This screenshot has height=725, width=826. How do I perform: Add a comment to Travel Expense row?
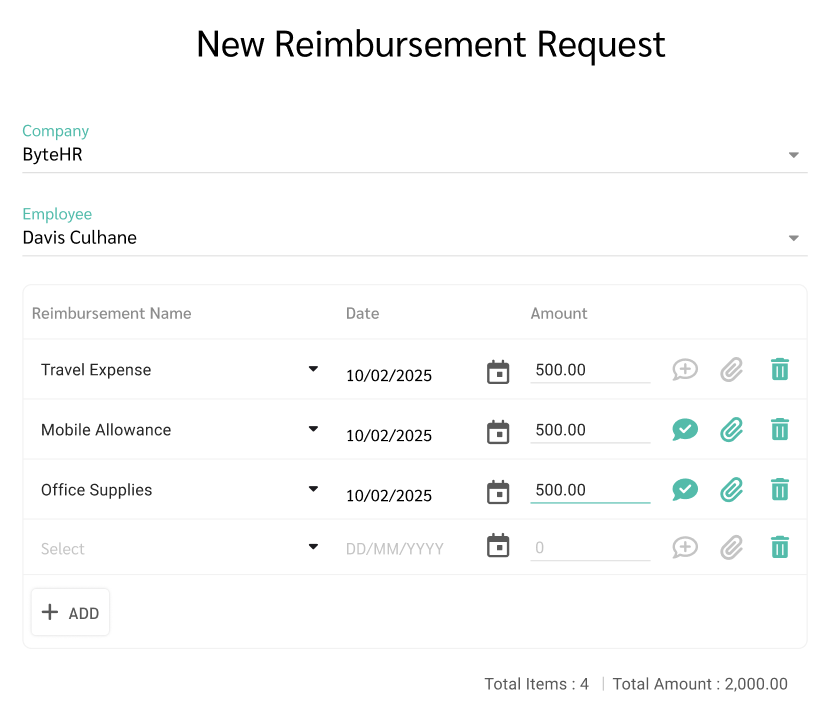(x=685, y=369)
